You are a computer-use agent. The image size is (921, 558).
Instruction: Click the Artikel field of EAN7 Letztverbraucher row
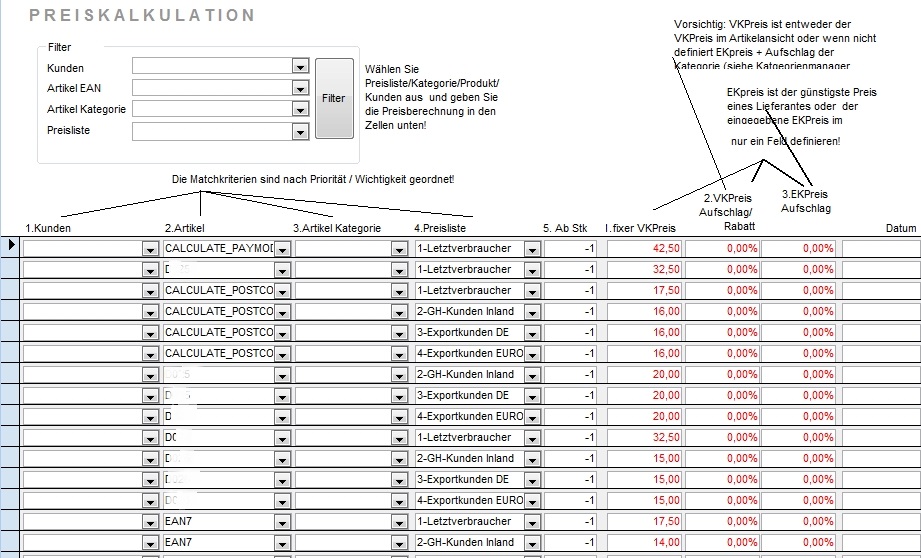click(219, 521)
